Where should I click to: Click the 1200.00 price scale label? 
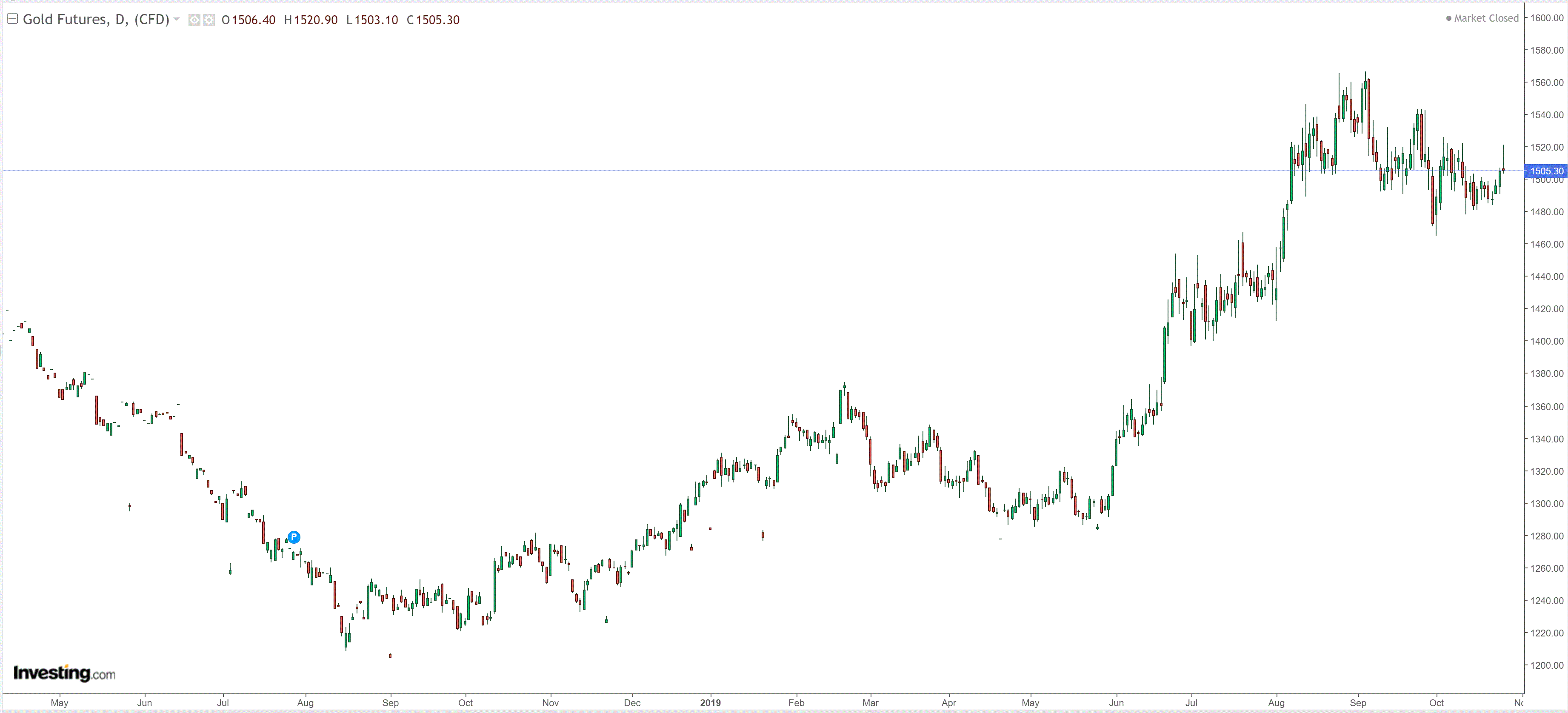[x=1546, y=665]
